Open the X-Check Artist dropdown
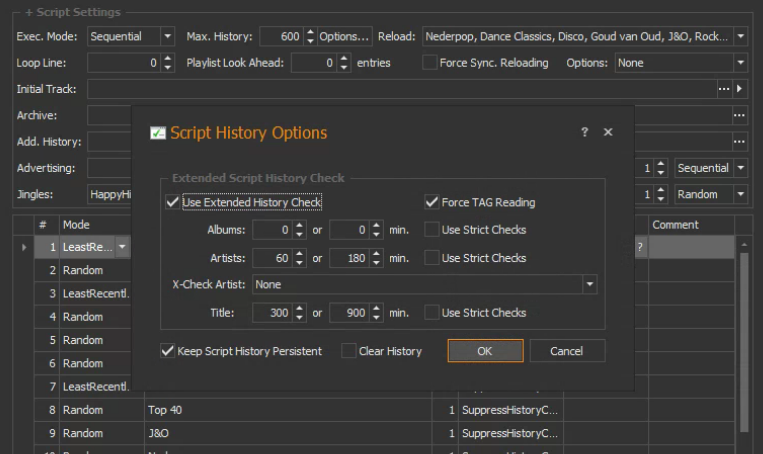The height and width of the screenshot is (454, 763). [590, 285]
